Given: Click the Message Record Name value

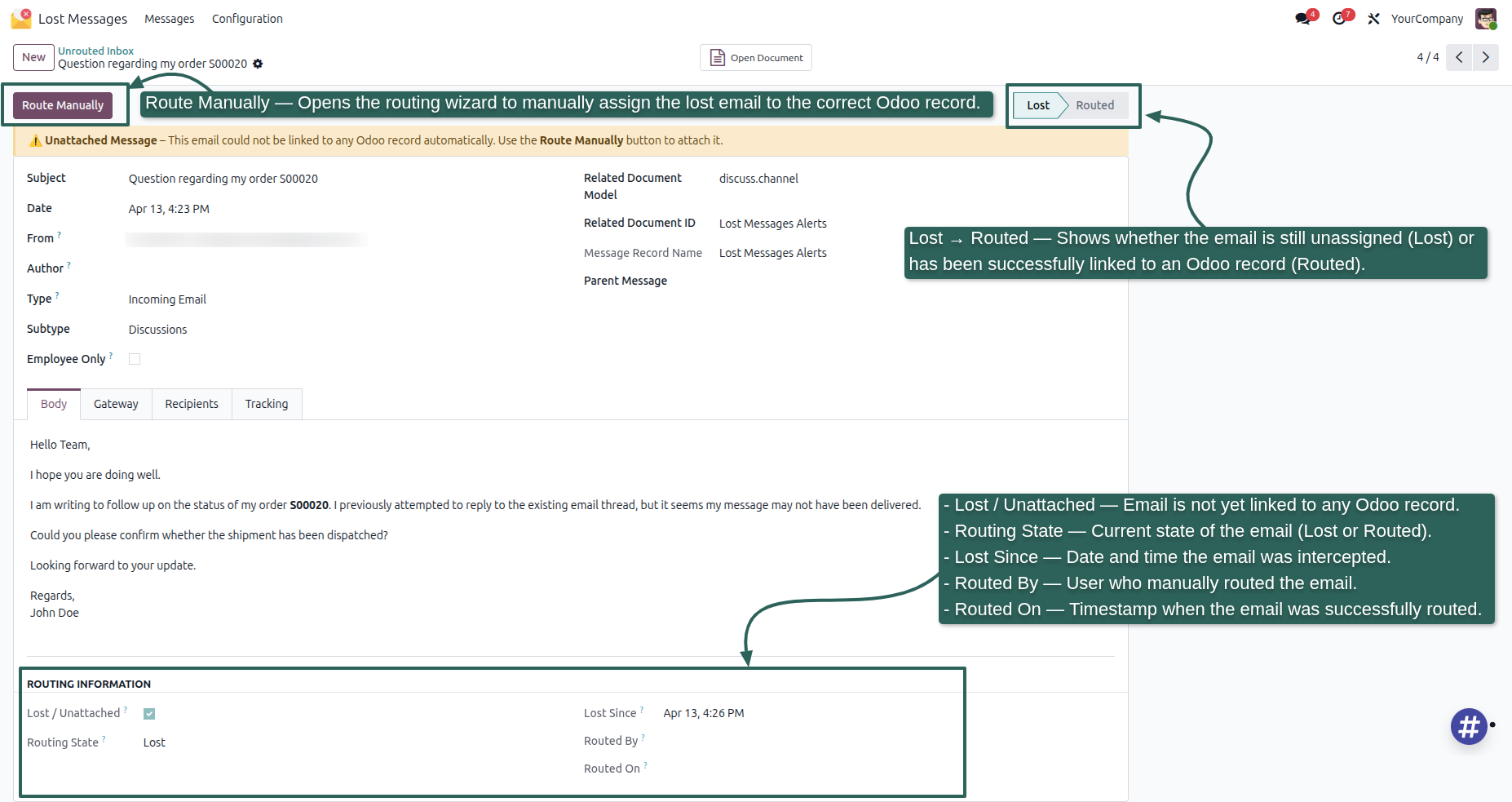Looking at the screenshot, I should (773, 253).
